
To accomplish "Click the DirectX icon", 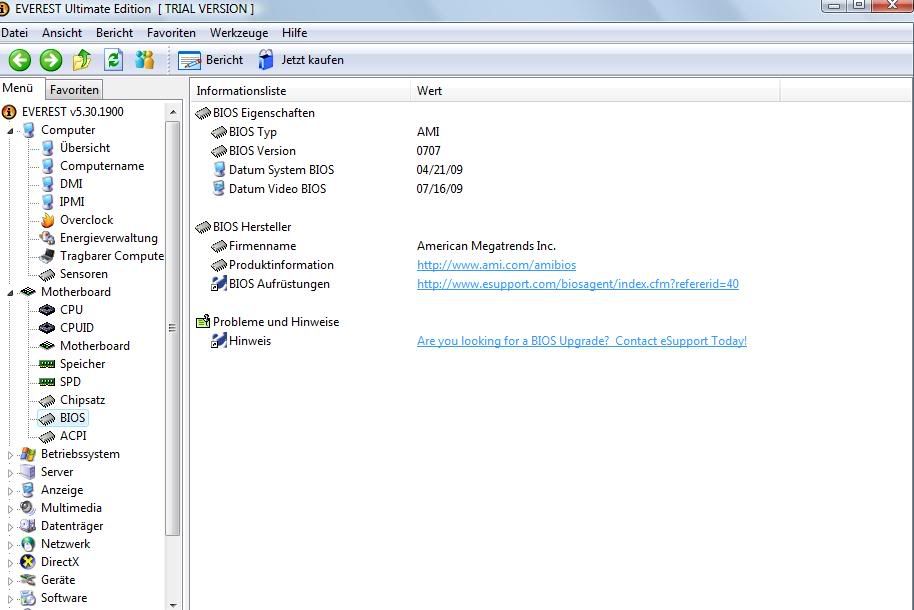I will (28, 562).
